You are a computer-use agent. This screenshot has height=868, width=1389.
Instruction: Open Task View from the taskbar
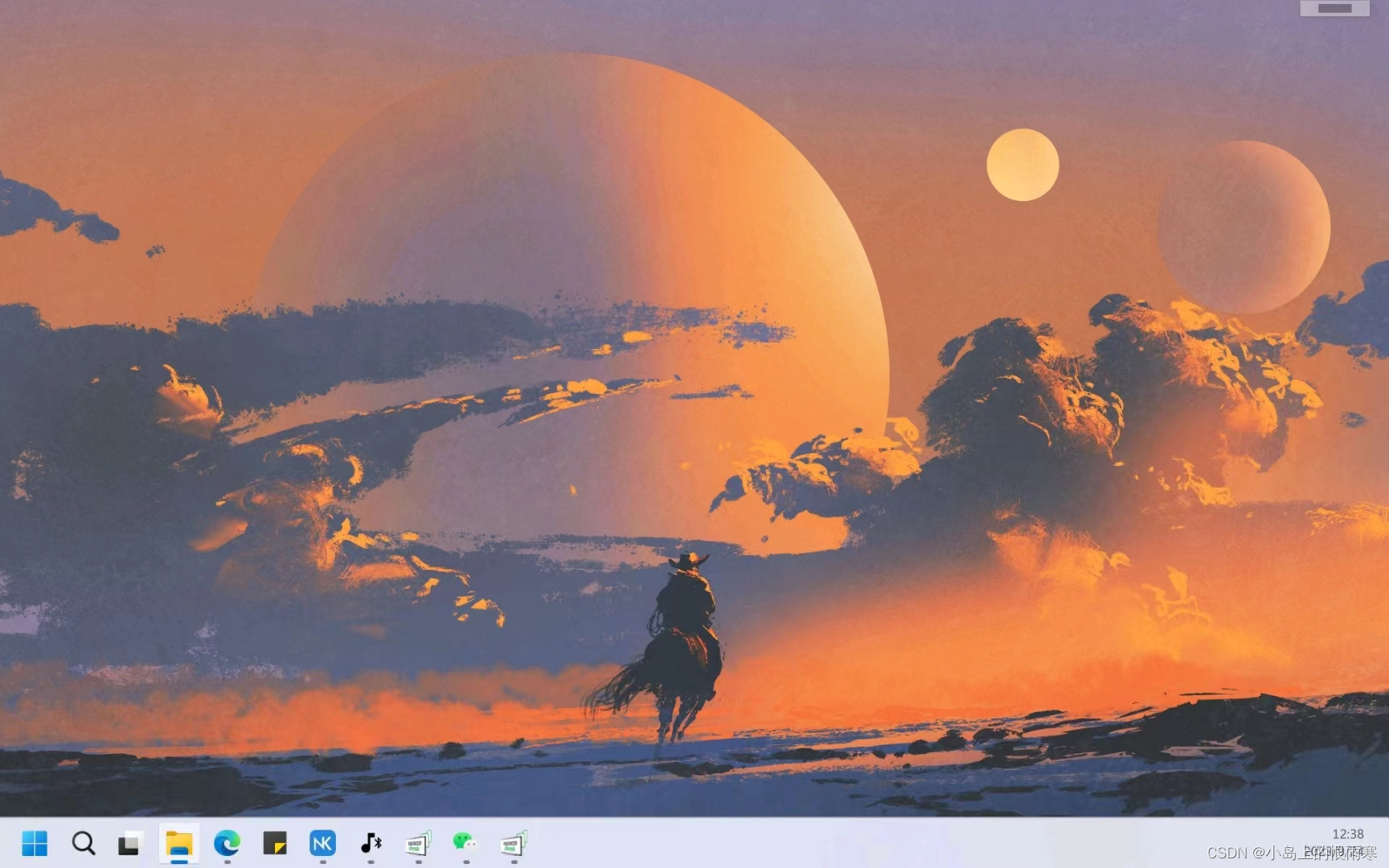pyautogui.click(x=130, y=843)
